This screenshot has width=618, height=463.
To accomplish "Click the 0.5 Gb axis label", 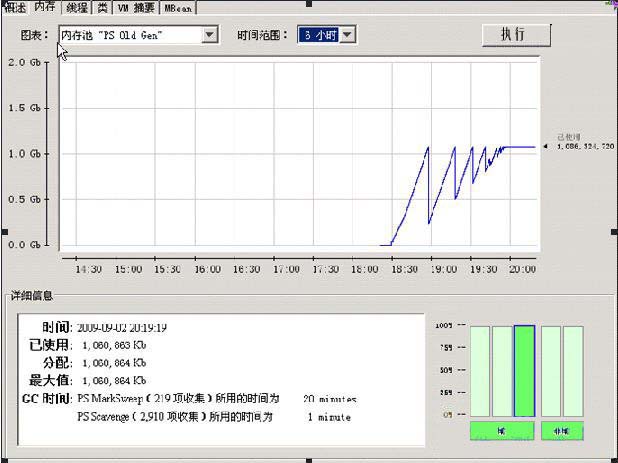I will (24, 199).
